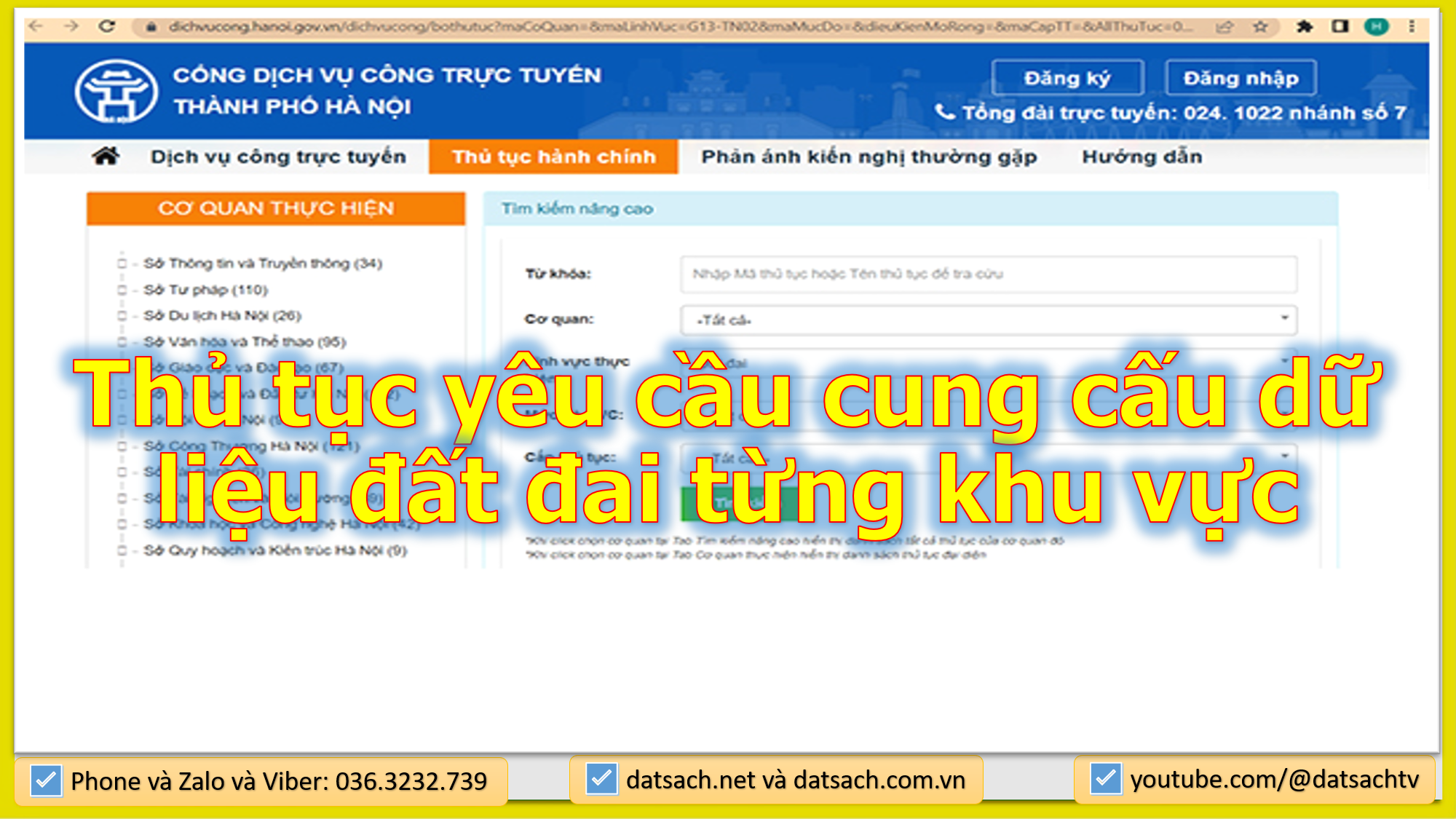Image resolution: width=1456 pixels, height=819 pixels.
Task: Click the Đăng ký button
Action: (1067, 78)
